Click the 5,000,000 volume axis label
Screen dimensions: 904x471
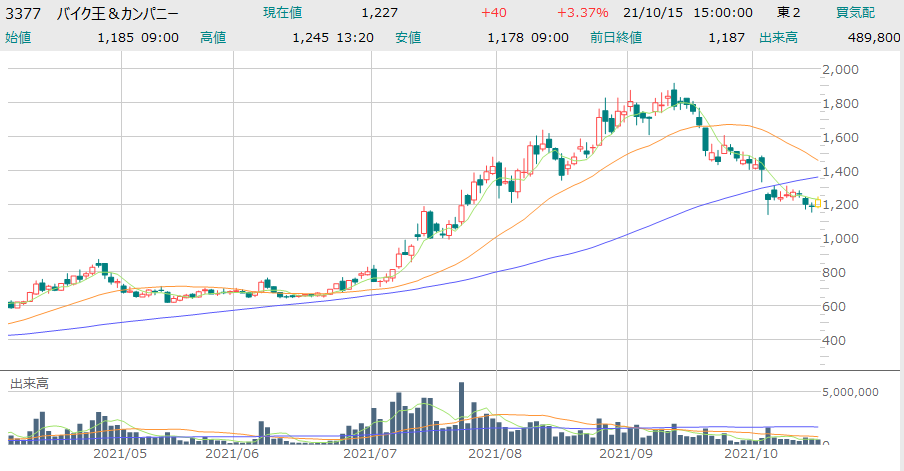click(850, 392)
